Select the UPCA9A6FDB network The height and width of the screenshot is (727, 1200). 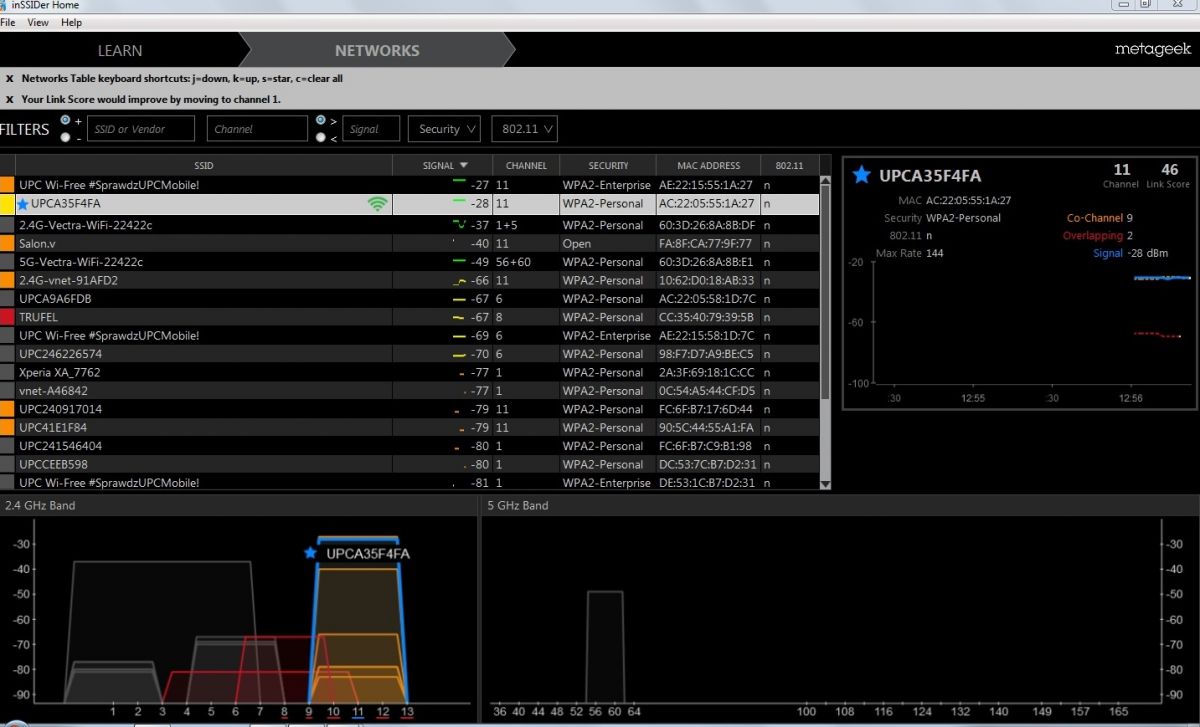409,298
